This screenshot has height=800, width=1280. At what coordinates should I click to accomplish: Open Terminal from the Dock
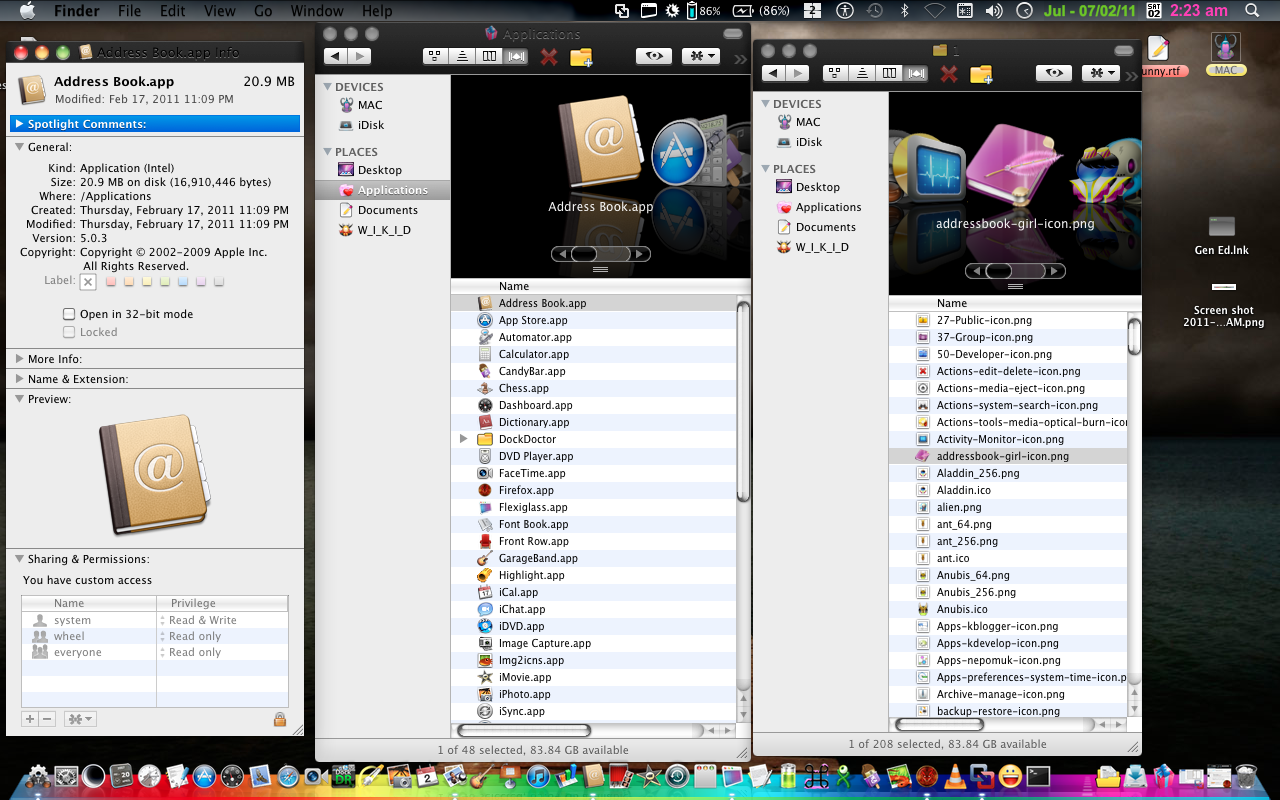pos(1039,775)
